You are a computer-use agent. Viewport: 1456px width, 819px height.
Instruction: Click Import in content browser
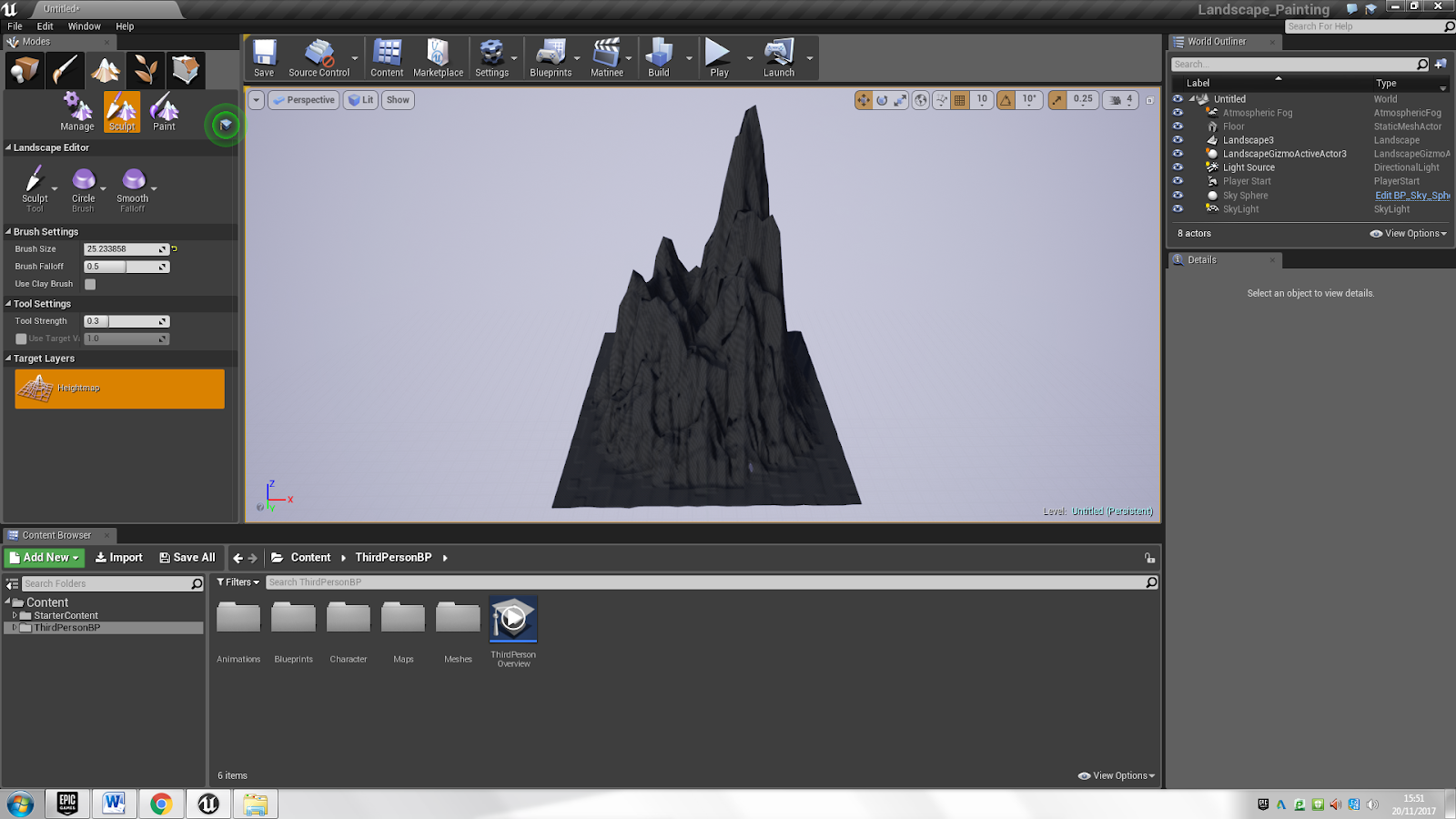(x=118, y=558)
